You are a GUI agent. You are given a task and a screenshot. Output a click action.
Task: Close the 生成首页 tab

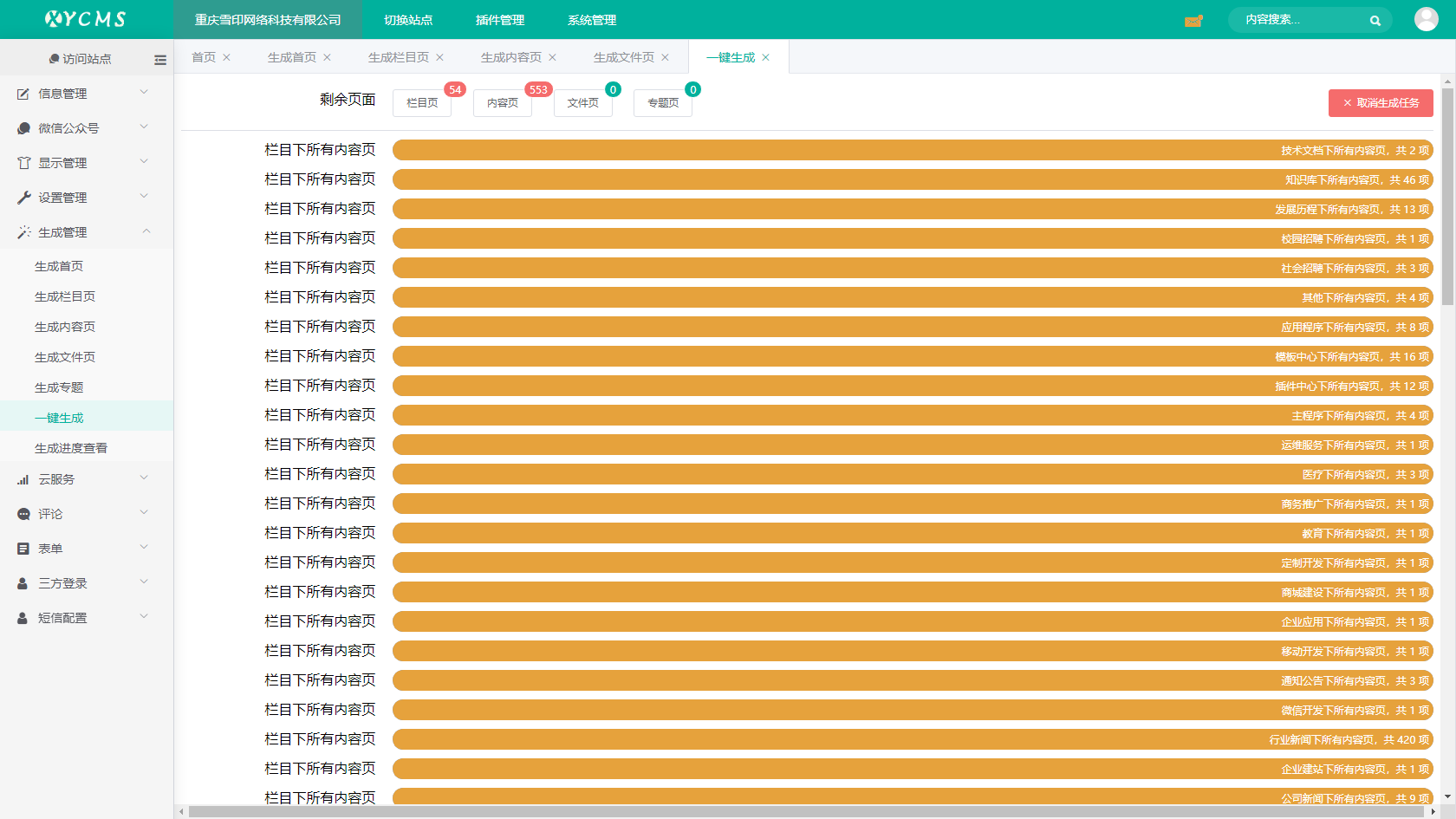pos(327,57)
